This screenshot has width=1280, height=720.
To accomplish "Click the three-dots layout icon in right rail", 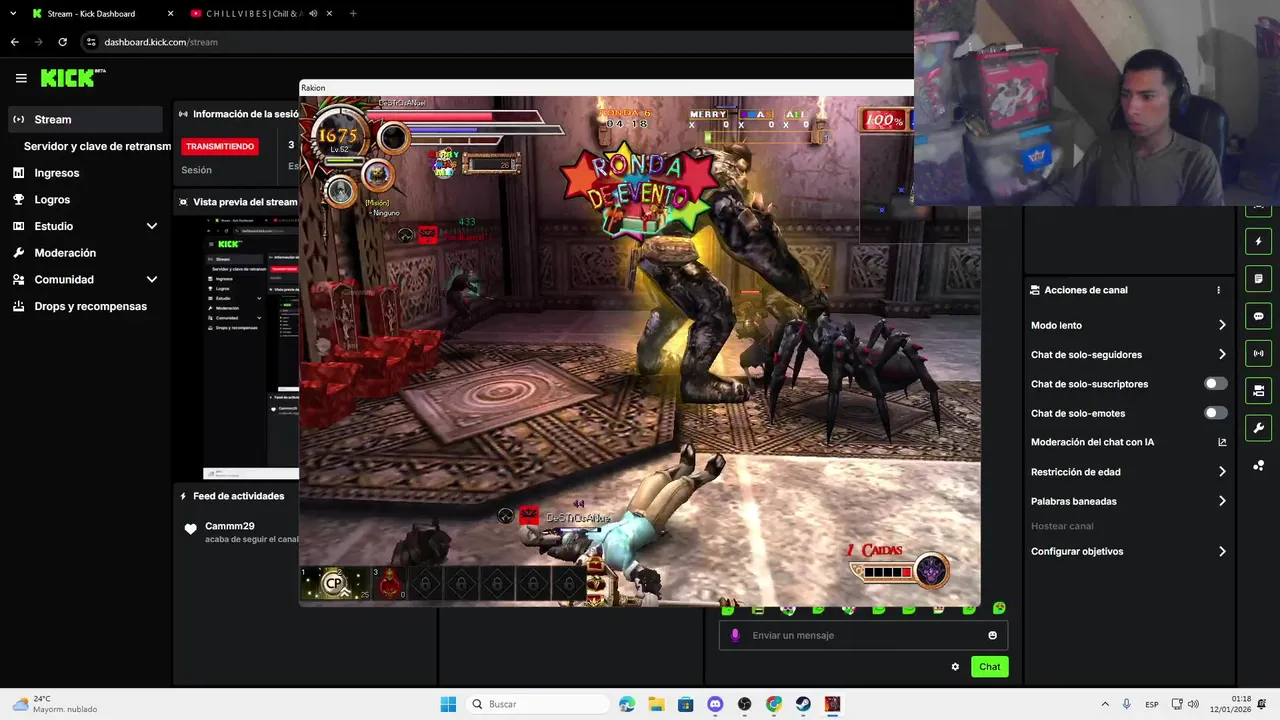I will coord(1258,466).
